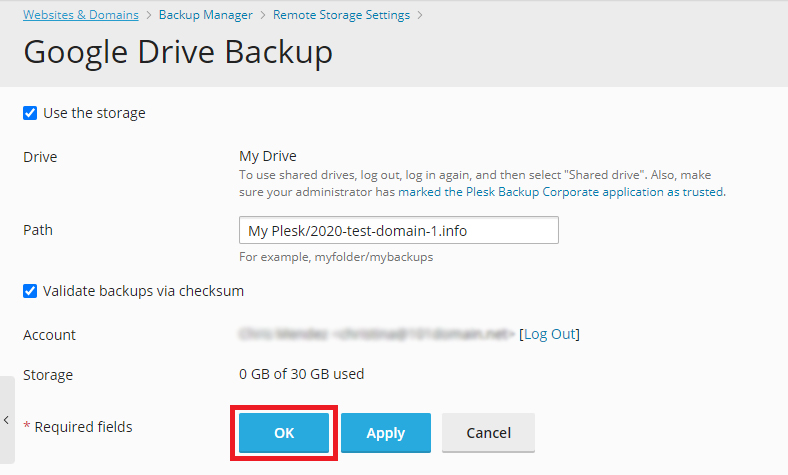Open Remote Storage Settings breadcrumb

(x=341, y=15)
